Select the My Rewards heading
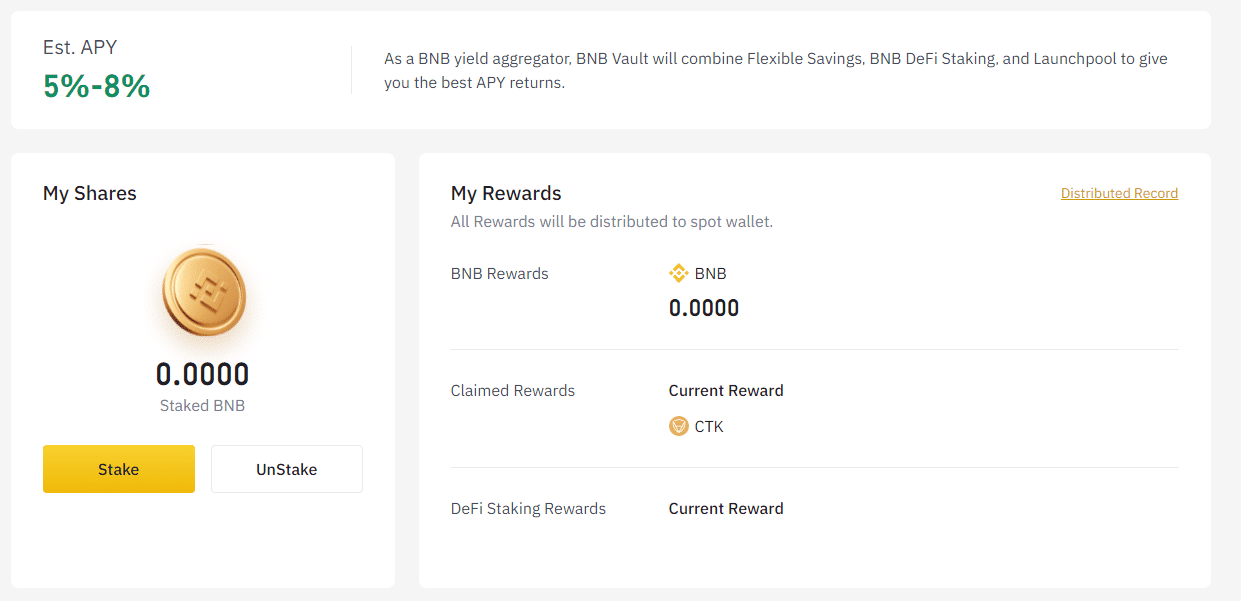 point(506,193)
